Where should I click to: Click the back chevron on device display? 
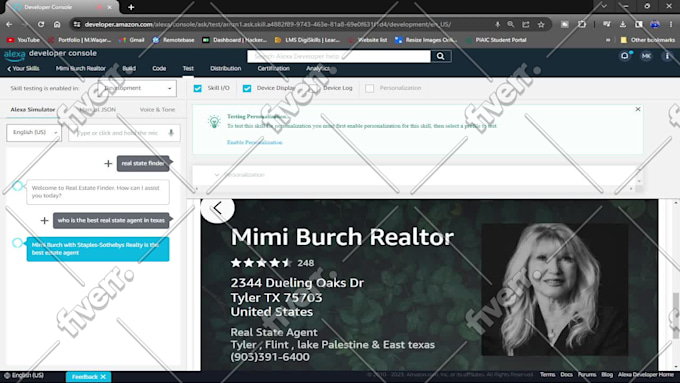click(x=218, y=208)
